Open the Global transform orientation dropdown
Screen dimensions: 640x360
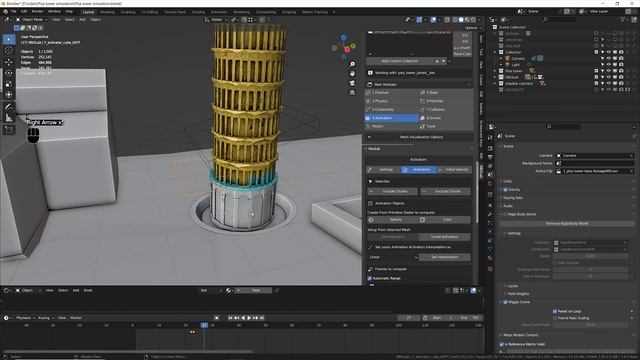[216, 20]
